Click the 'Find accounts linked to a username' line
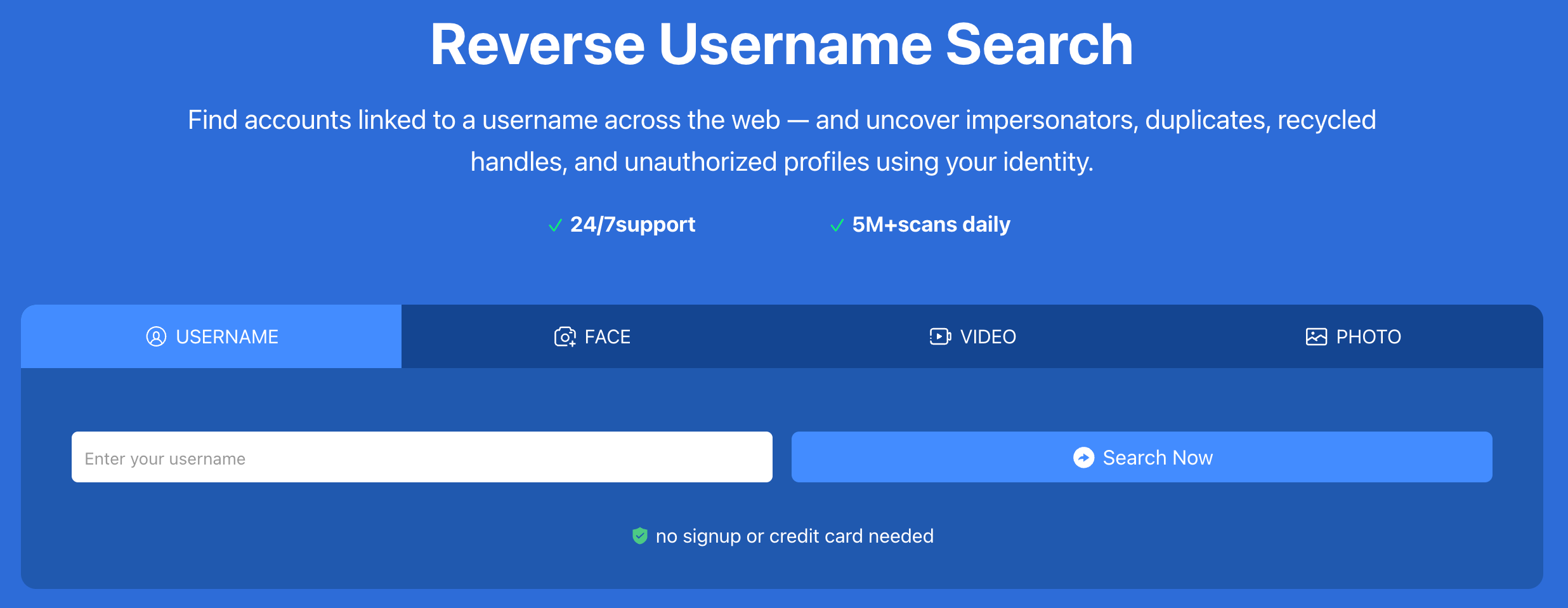 tap(781, 120)
